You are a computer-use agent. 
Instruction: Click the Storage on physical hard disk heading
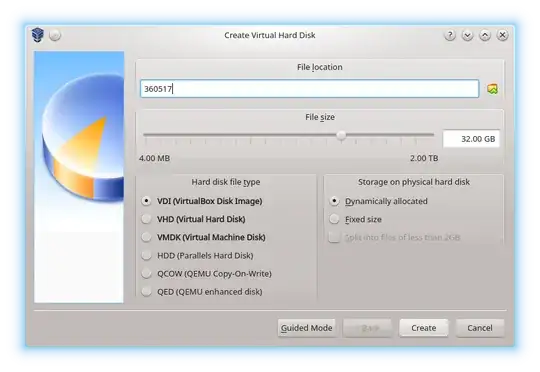coord(414,182)
